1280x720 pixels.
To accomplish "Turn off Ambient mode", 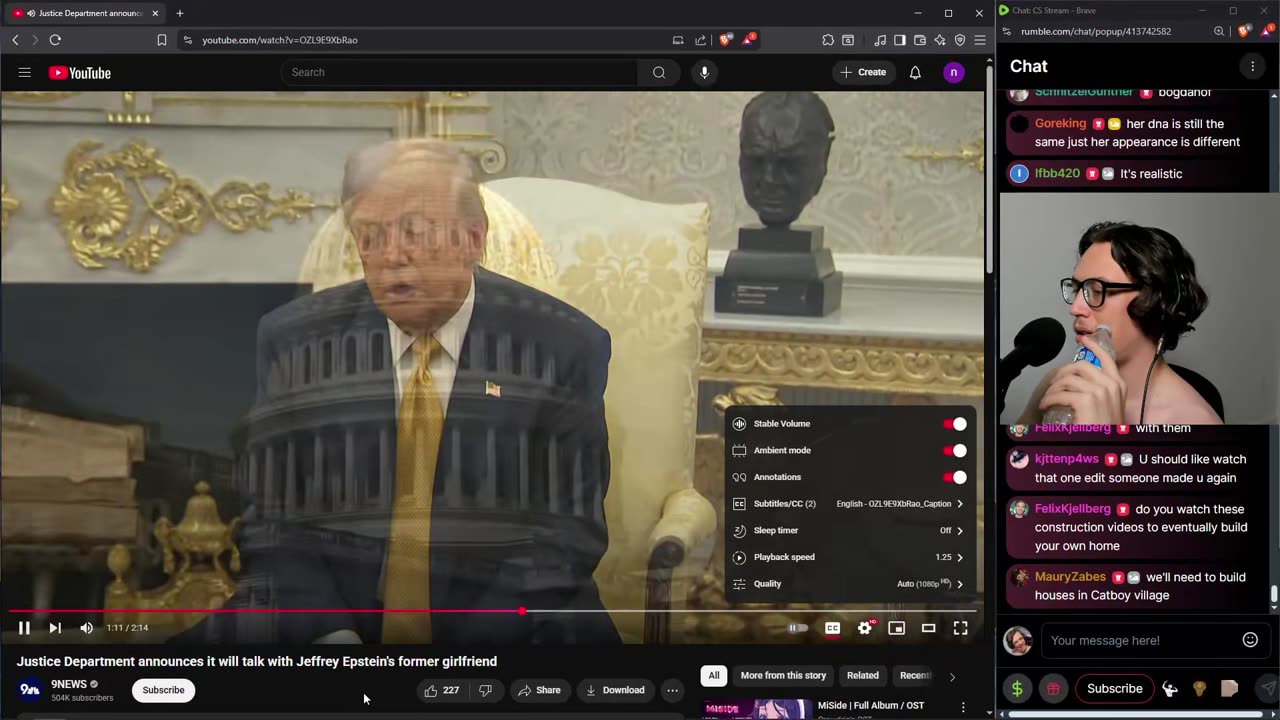I will tap(955, 450).
